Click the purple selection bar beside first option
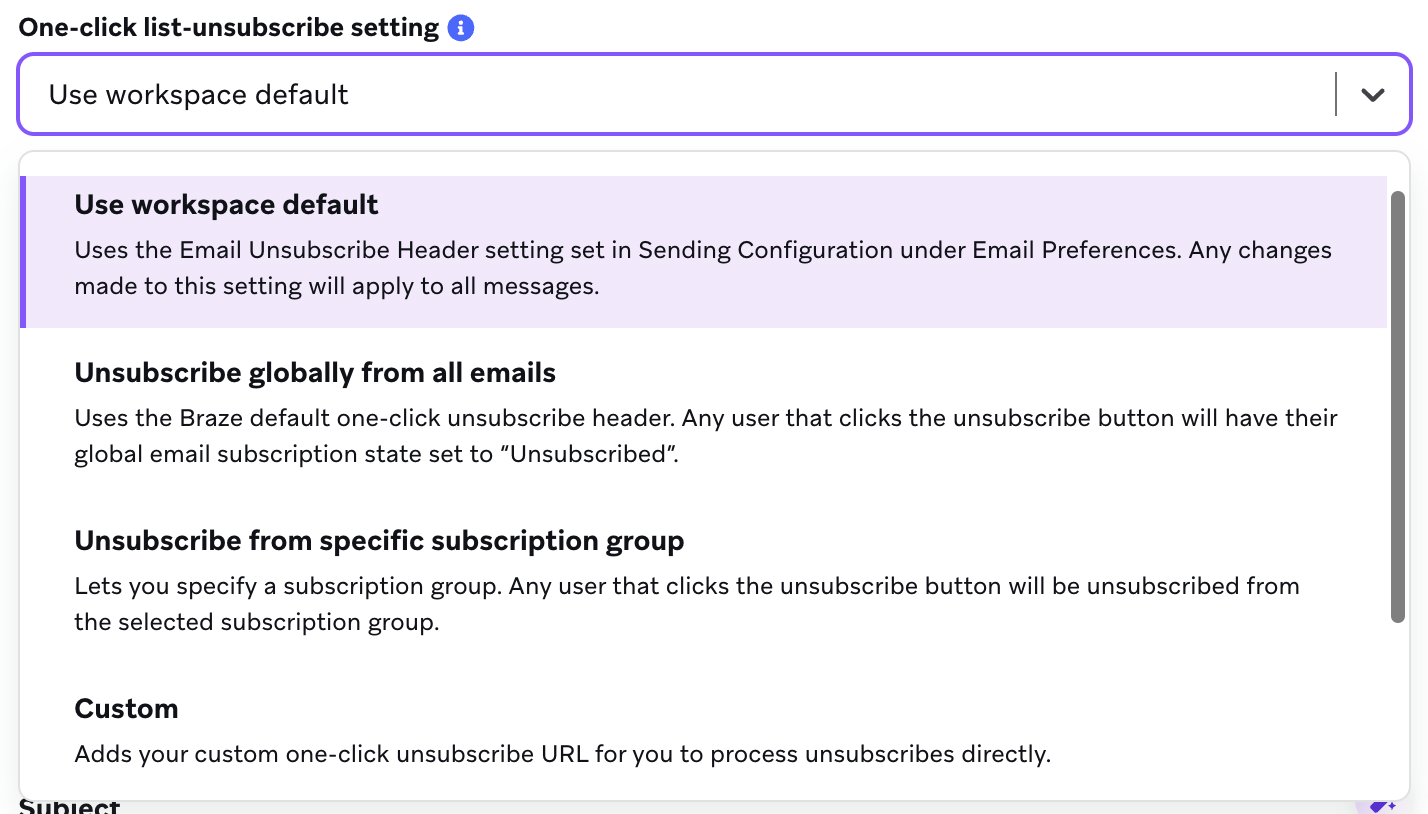 23,252
